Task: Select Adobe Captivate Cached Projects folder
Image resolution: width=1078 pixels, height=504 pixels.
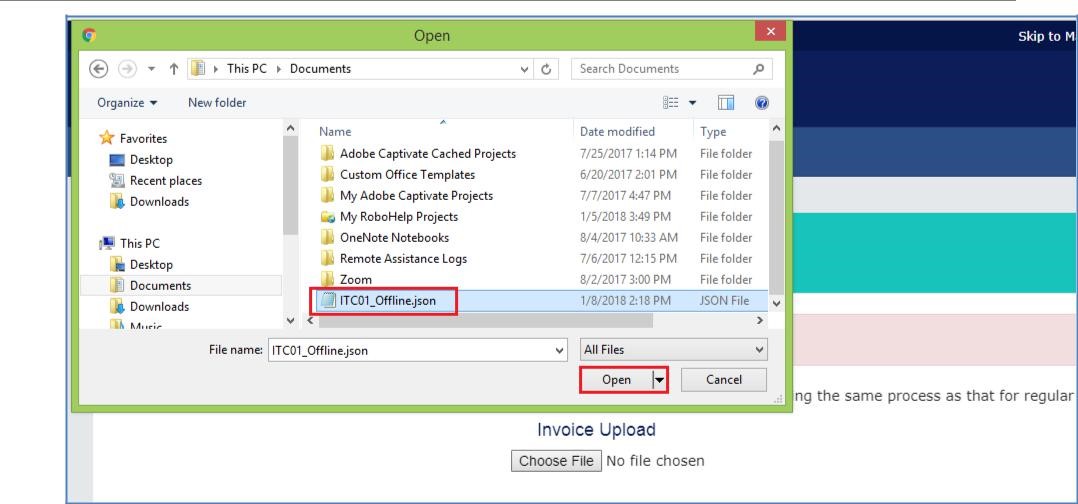Action: point(428,153)
